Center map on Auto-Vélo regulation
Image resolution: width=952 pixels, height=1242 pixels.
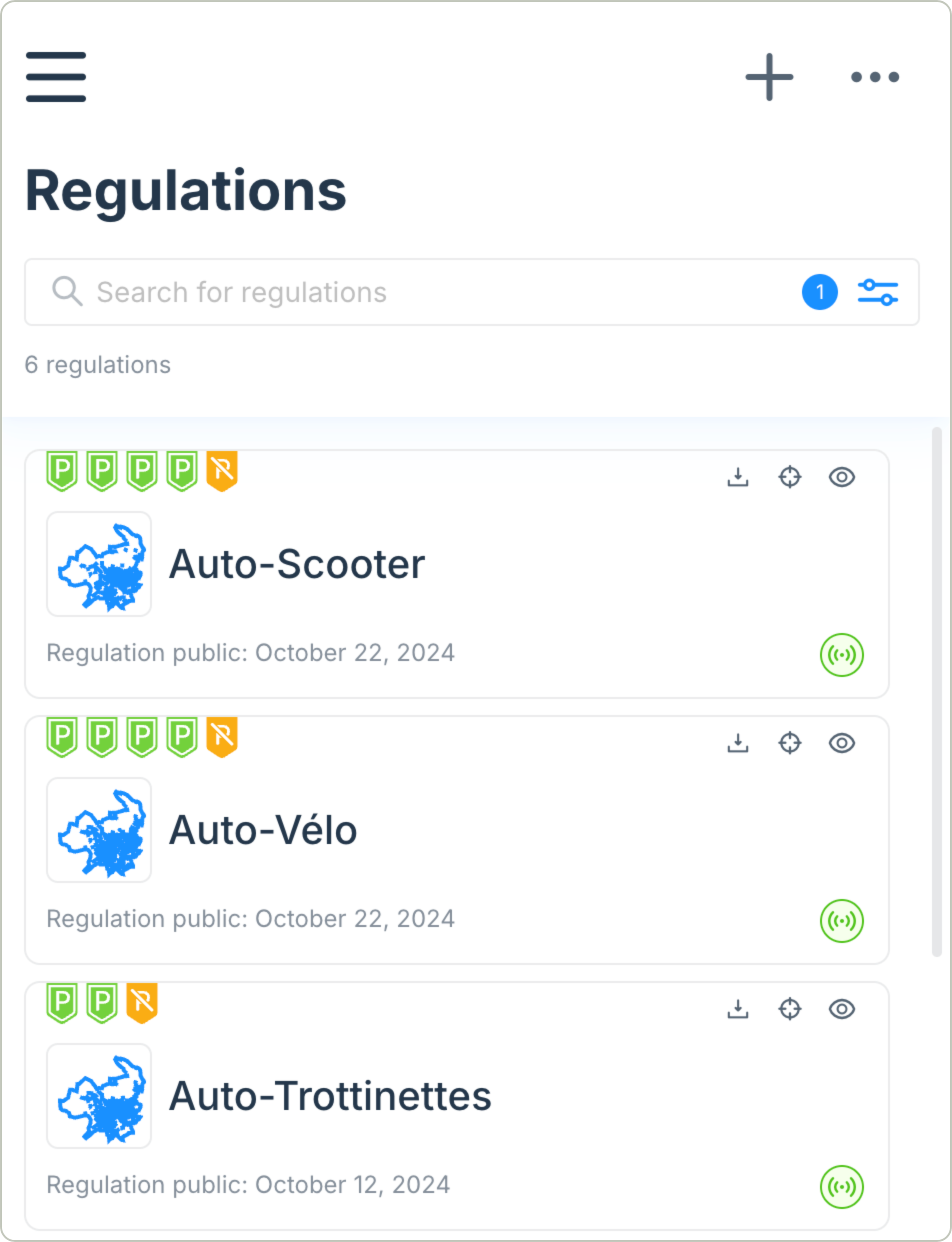click(x=790, y=743)
